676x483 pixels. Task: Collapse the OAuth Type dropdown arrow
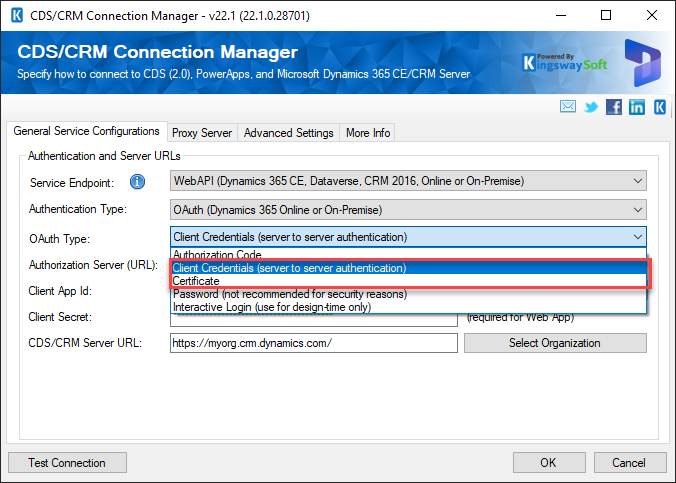638,237
